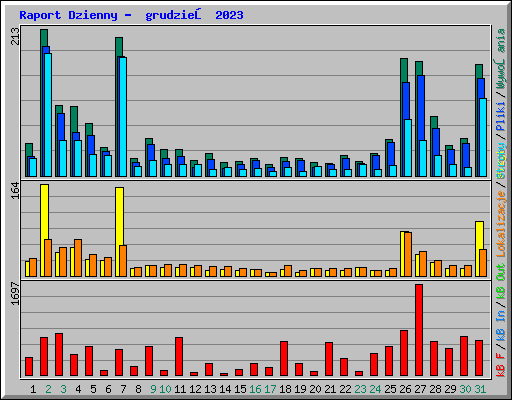Click the orange Lokalizacje legend label
Image resolution: width=512 pixels, height=400 pixels.
(501, 224)
